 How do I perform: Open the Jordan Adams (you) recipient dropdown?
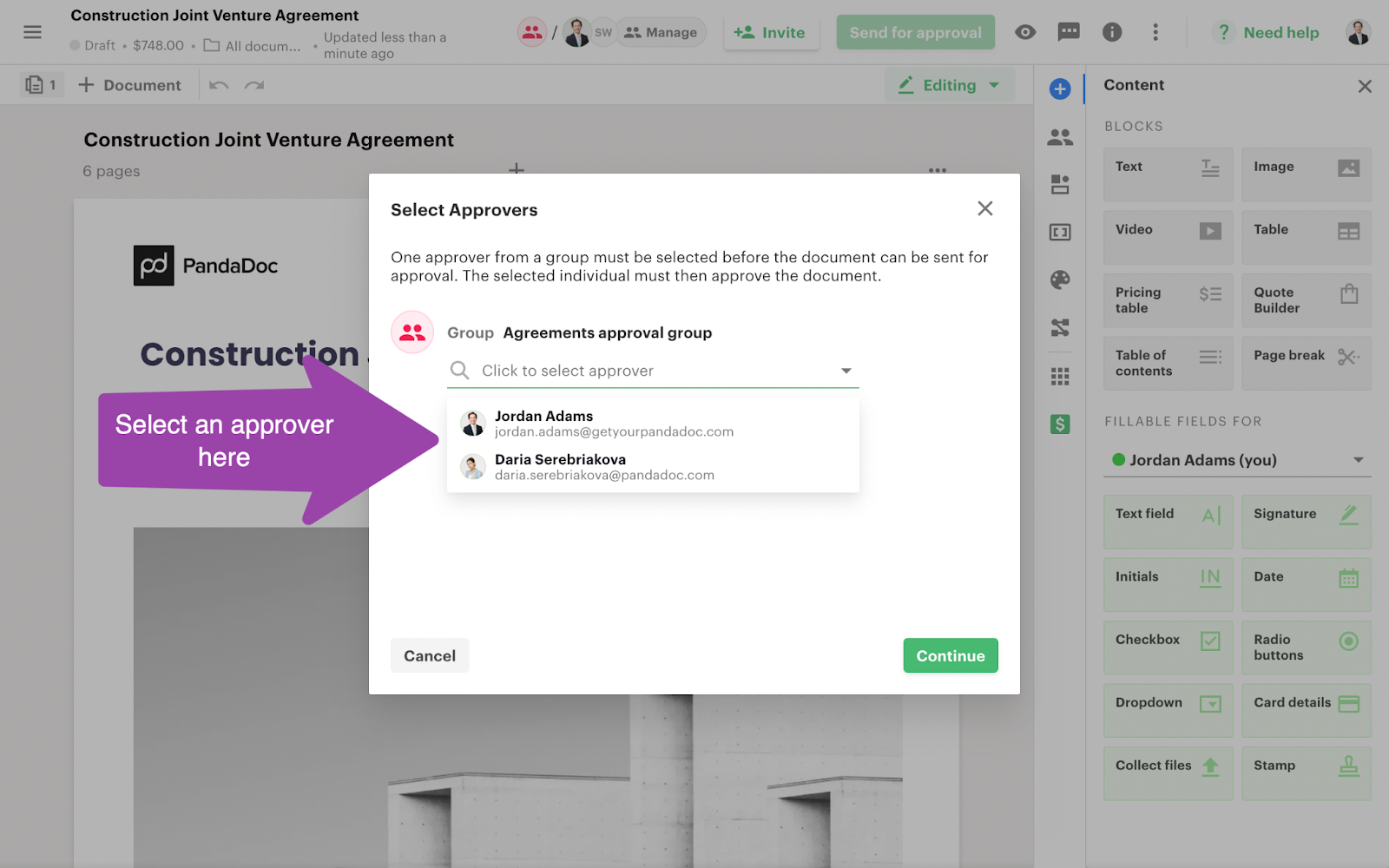(1237, 460)
